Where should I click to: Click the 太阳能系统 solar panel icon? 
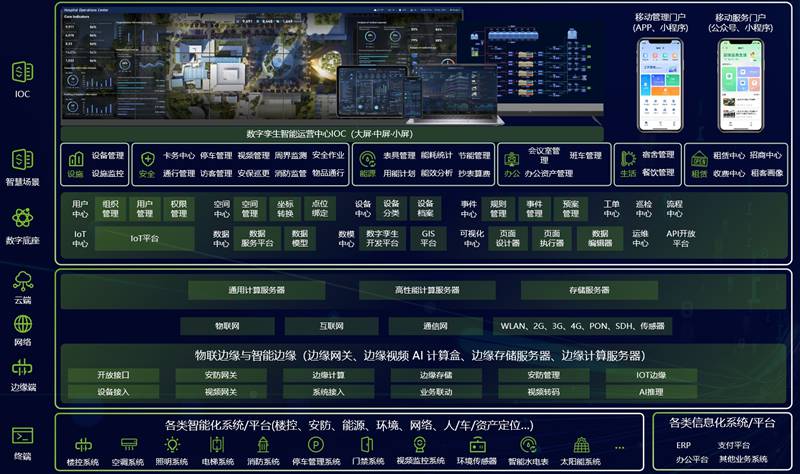(581, 445)
